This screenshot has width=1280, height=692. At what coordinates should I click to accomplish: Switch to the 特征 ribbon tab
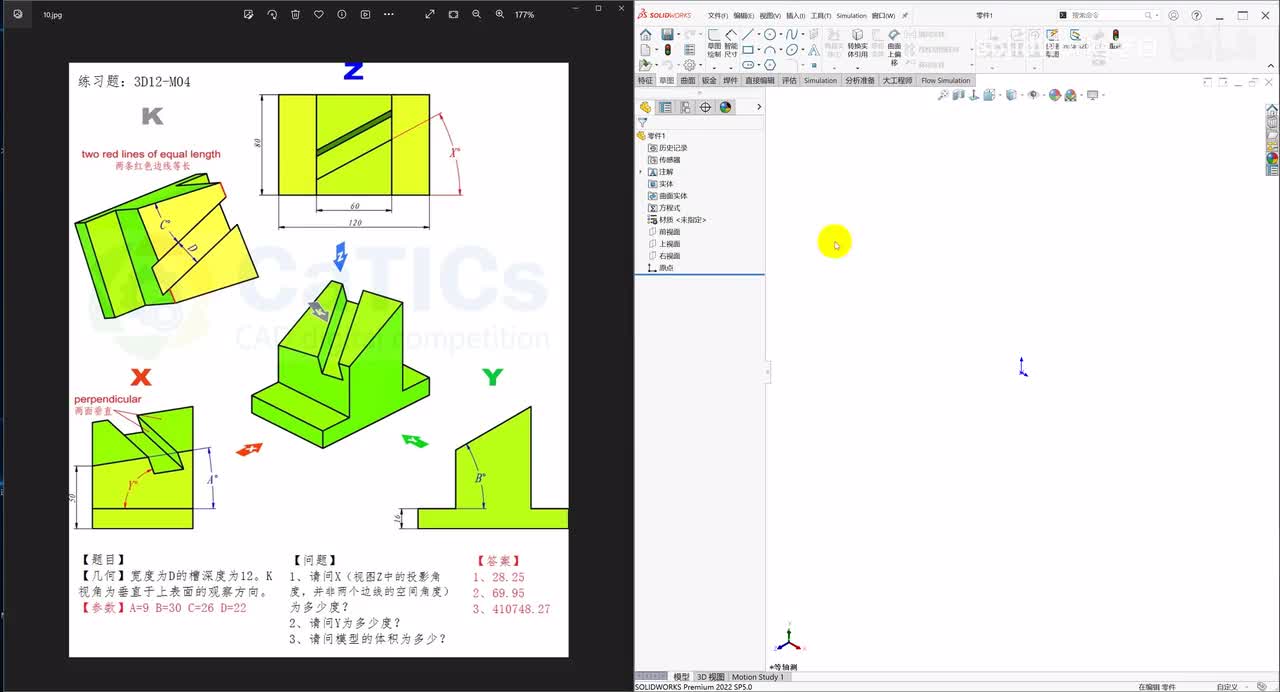645,80
